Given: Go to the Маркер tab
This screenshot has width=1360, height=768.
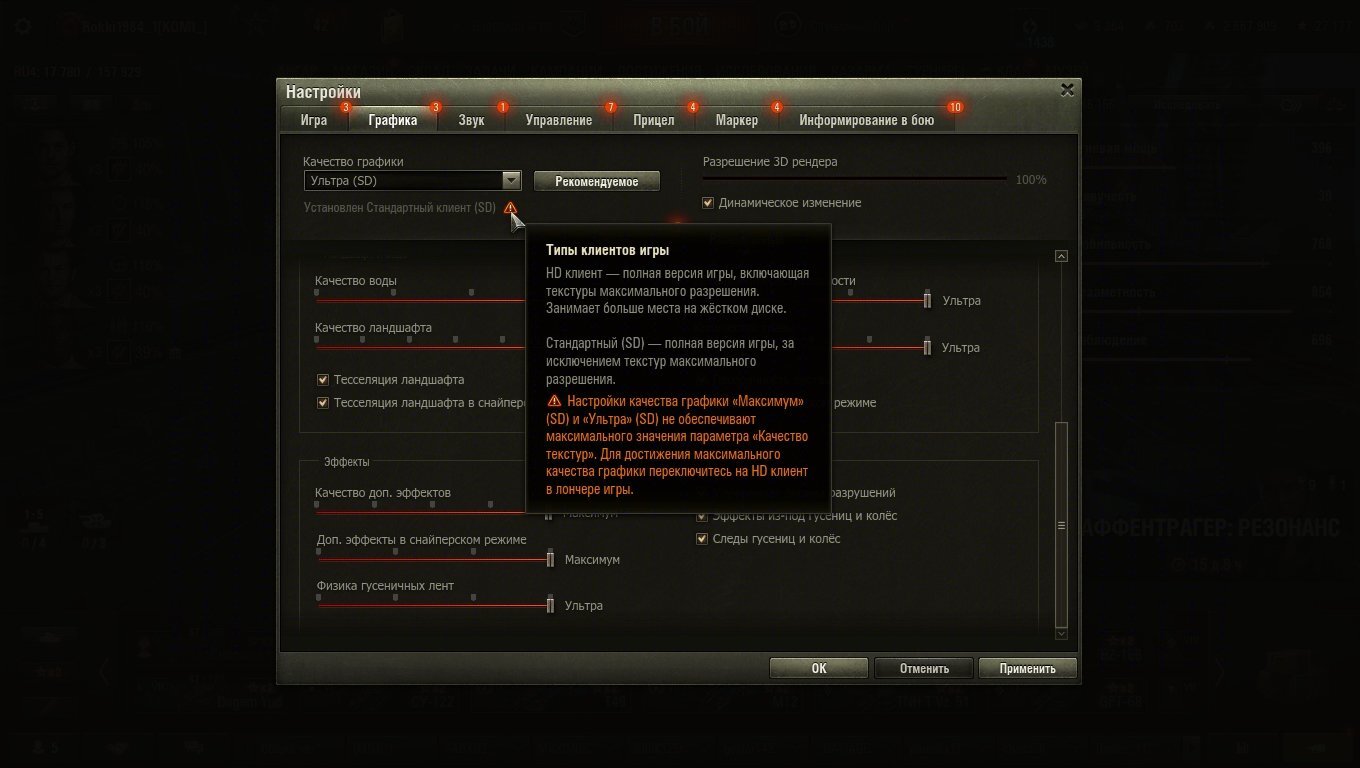Looking at the screenshot, I should [x=736, y=120].
